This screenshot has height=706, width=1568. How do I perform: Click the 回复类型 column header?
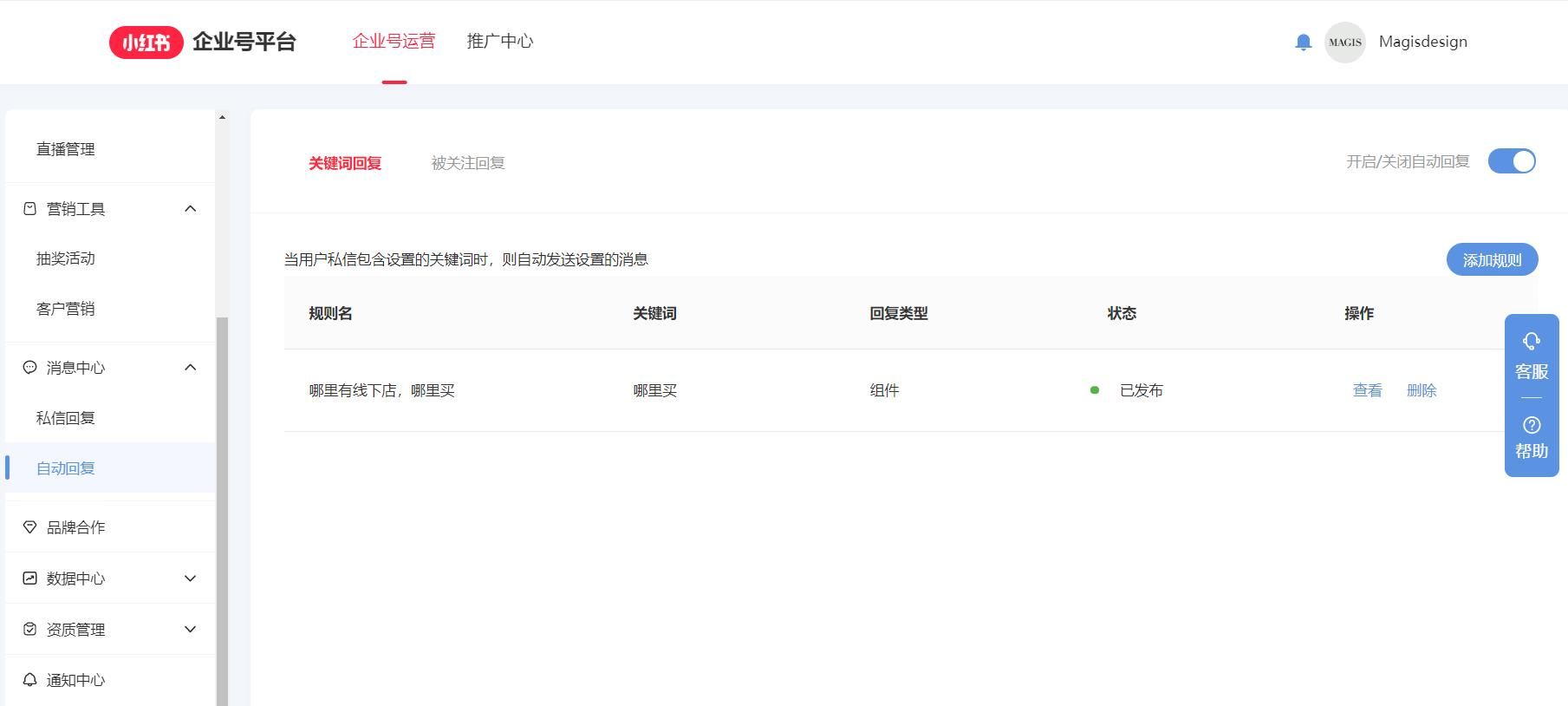(899, 313)
